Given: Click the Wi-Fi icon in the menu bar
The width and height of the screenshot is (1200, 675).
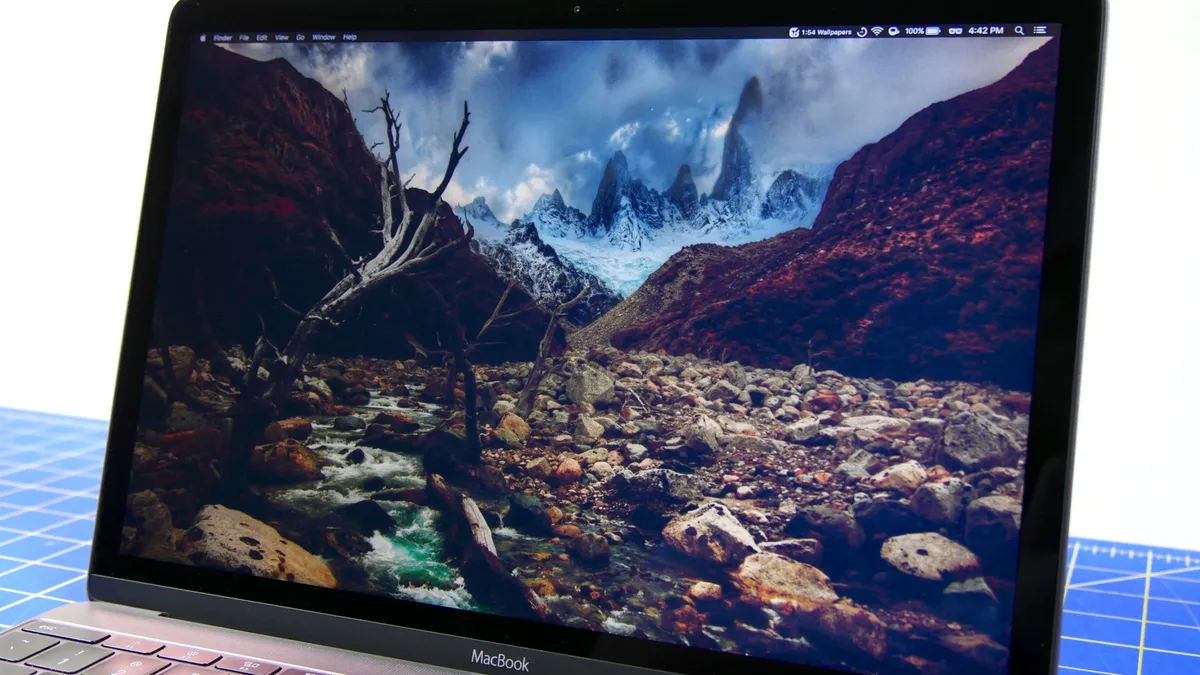Looking at the screenshot, I should (x=877, y=31).
